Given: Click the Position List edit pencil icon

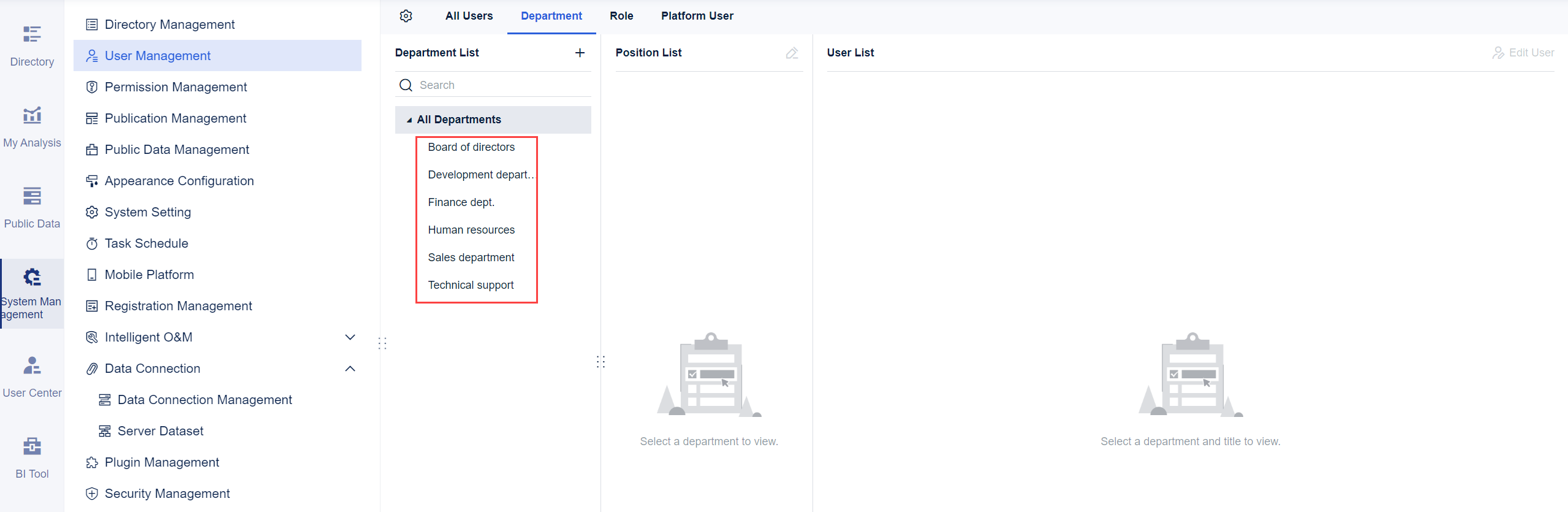Looking at the screenshot, I should (792, 53).
